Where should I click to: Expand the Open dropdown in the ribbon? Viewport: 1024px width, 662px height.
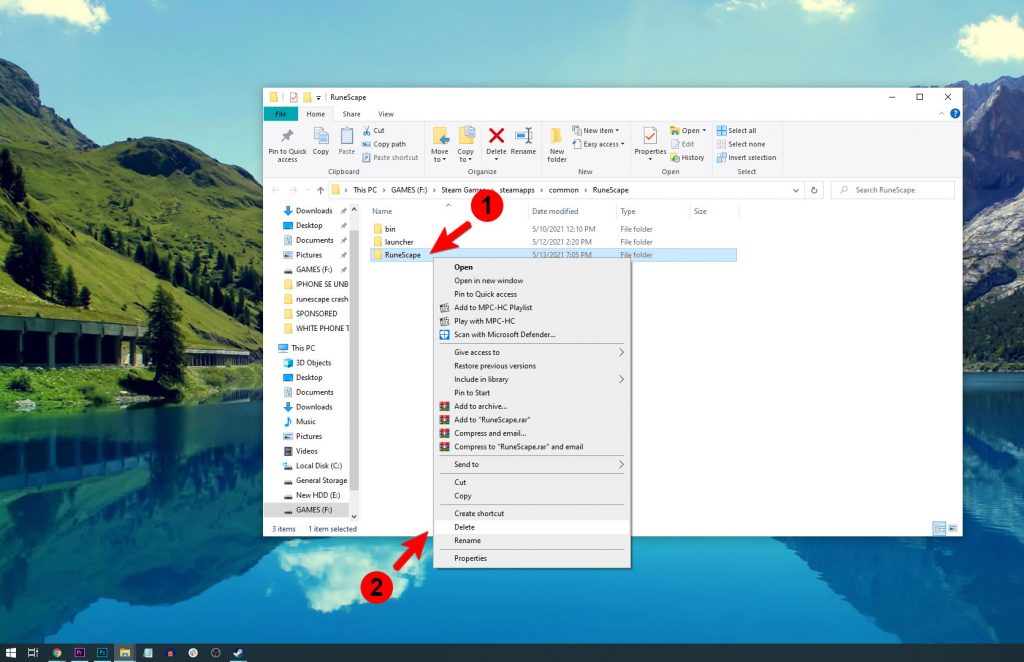703,131
